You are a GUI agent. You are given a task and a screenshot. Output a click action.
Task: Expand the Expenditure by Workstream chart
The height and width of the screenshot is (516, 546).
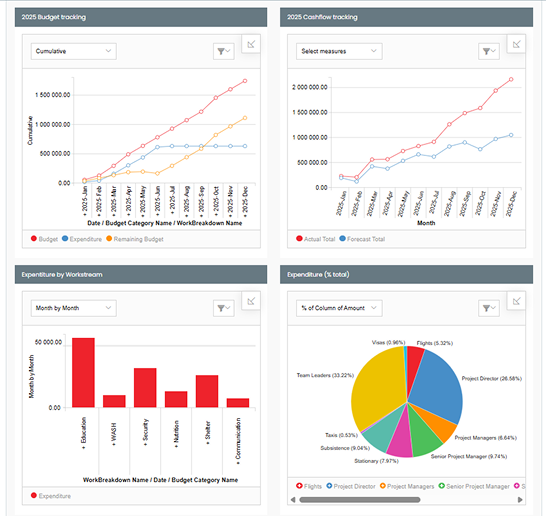[251, 301]
